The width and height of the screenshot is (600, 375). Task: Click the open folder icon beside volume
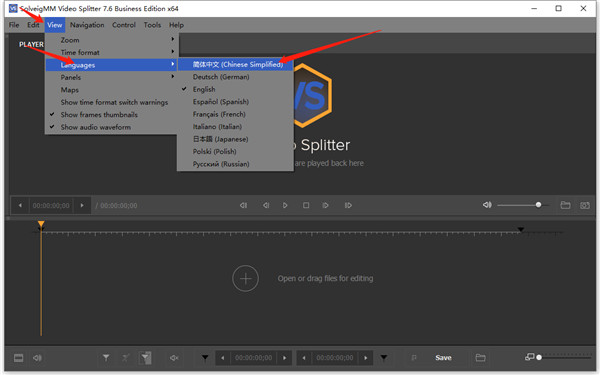[x=565, y=205]
